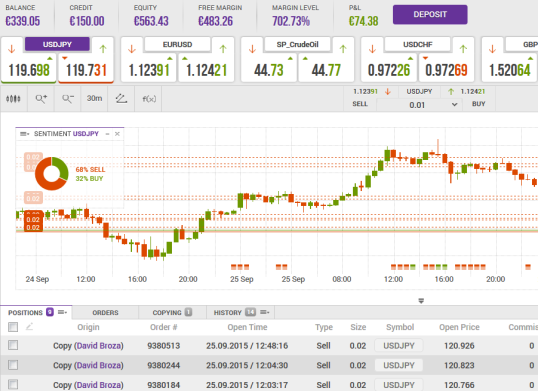Change the 30m chart timeframe
538x391 pixels.
pos(94,98)
